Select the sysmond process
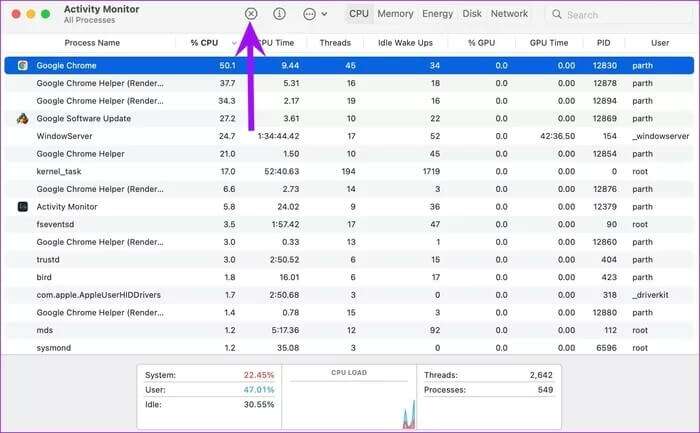Image resolution: width=700 pixels, height=433 pixels. pyautogui.click(x=349, y=348)
